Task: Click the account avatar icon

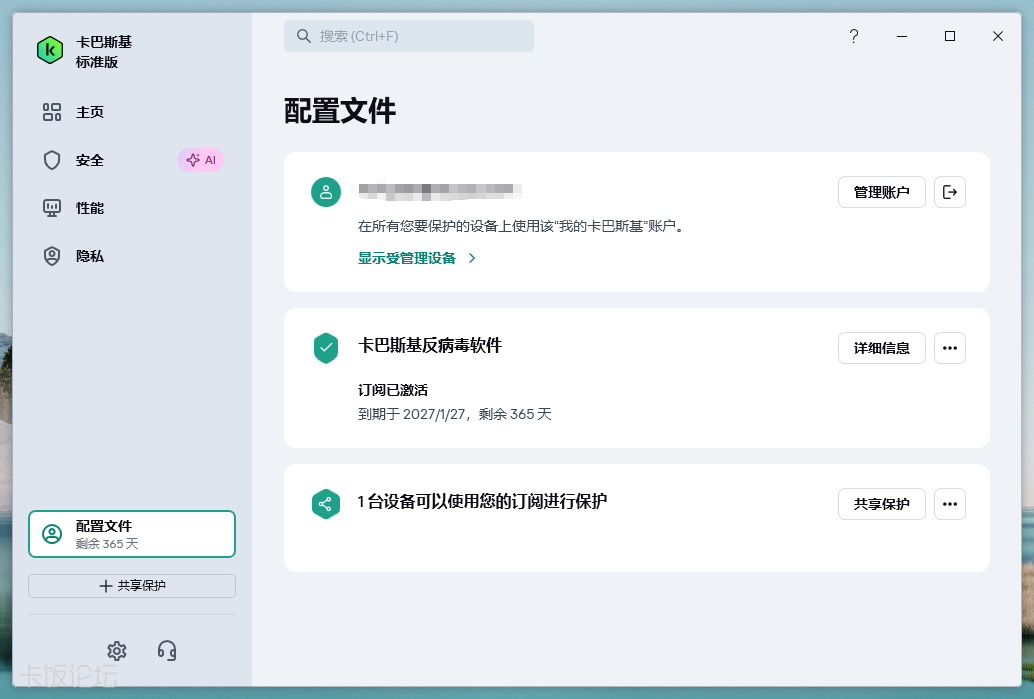Action: click(326, 192)
